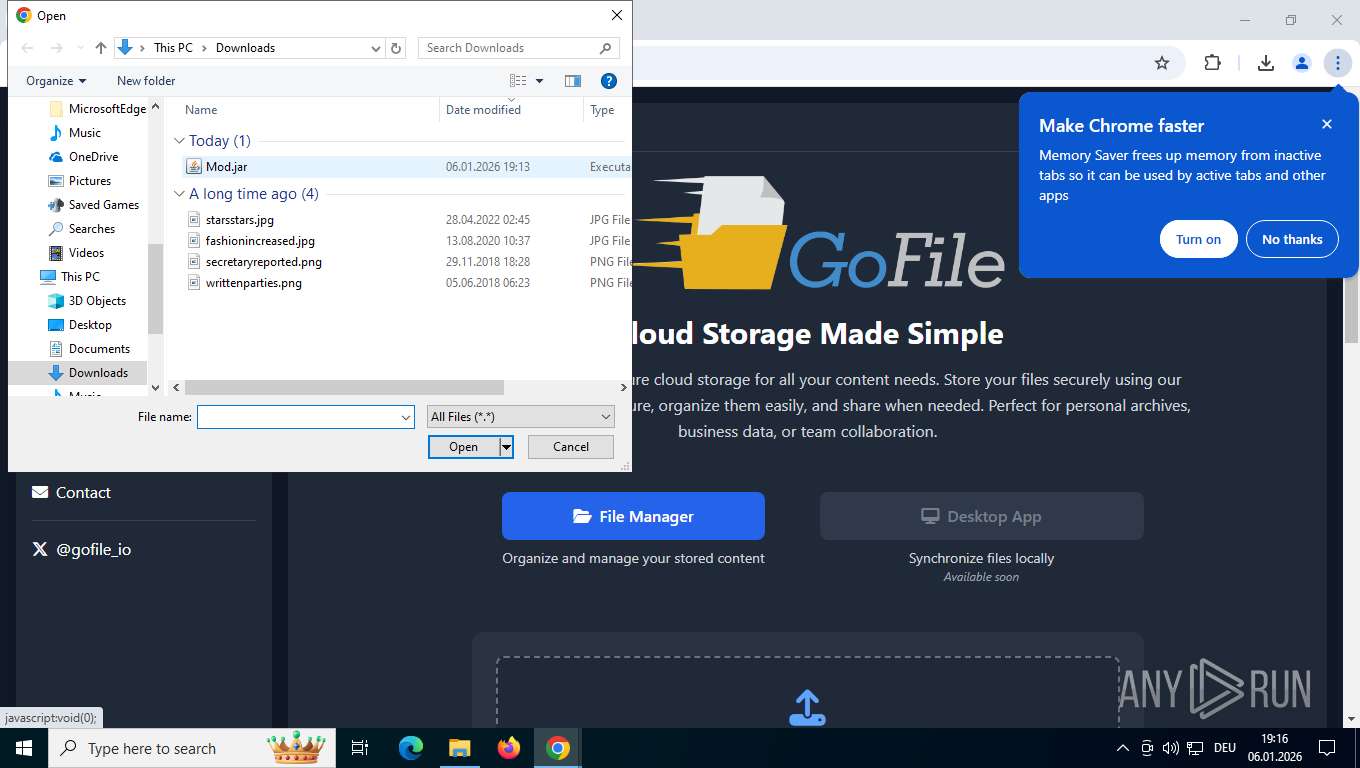Open Chrome profile icon
This screenshot has width=1360, height=768.
point(1301,63)
